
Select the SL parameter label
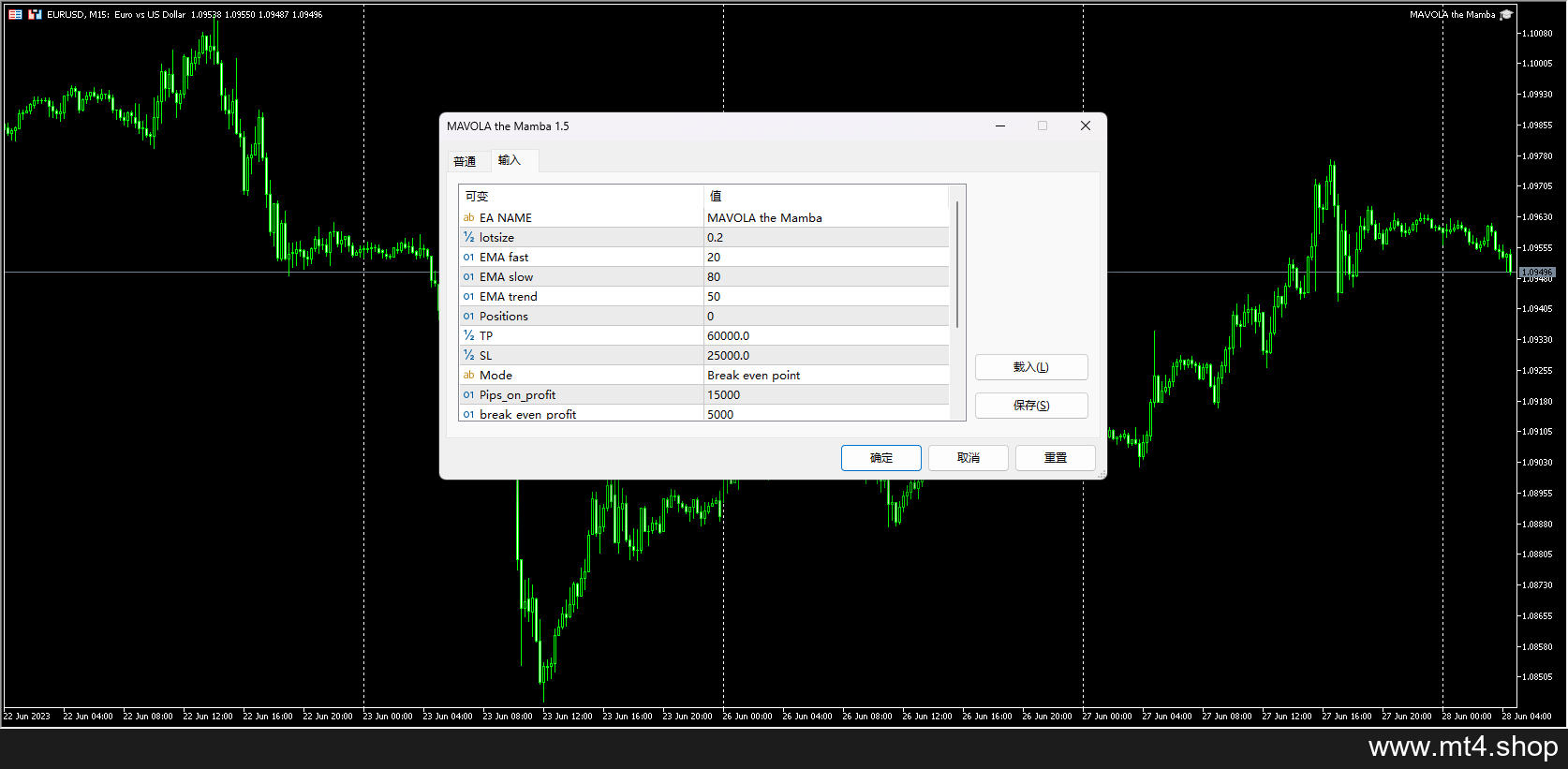(x=485, y=356)
